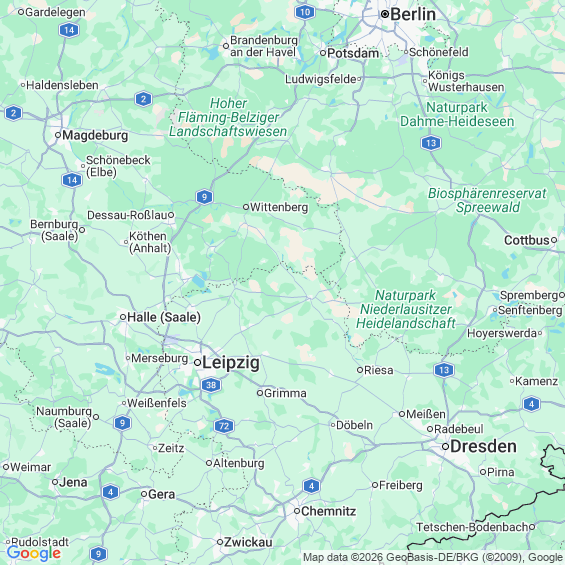This screenshot has width=565, height=565.
Task: Click the Leipzig city marker circle
Action: pos(197,362)
